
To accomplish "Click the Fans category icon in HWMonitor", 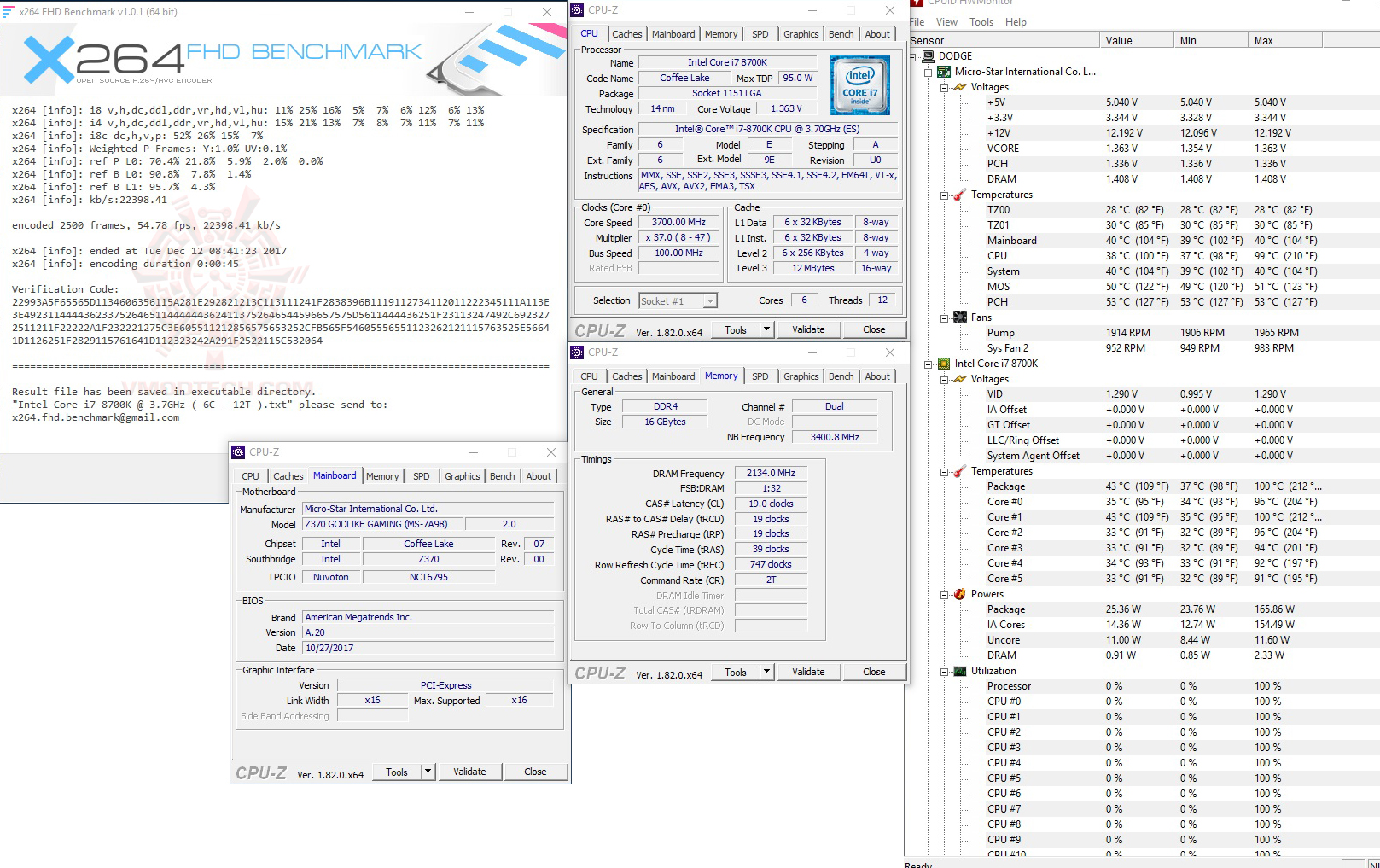I will point(962,317).
